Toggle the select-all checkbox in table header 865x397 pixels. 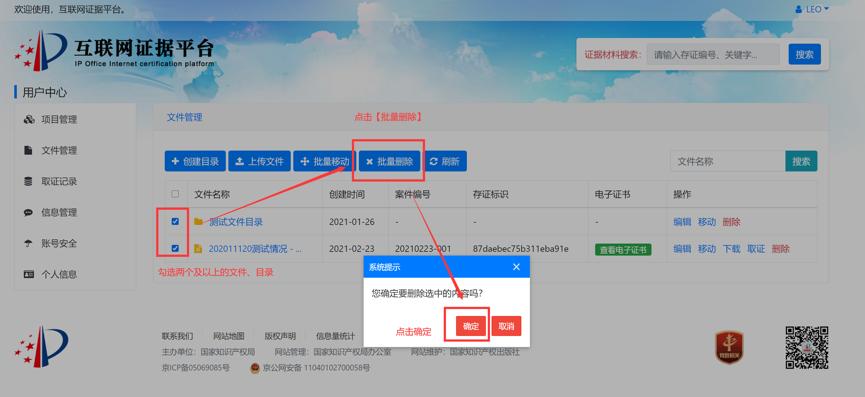click(175, 194)
